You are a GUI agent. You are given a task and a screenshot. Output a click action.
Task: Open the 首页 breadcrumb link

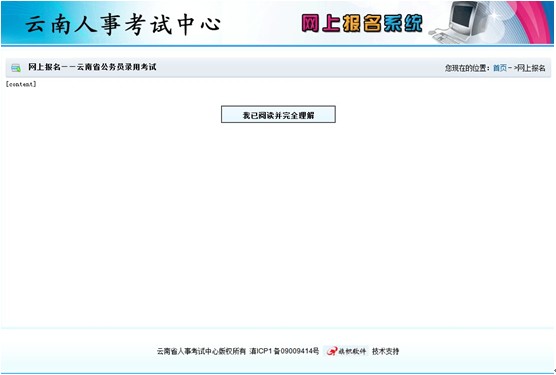[500, 68]
